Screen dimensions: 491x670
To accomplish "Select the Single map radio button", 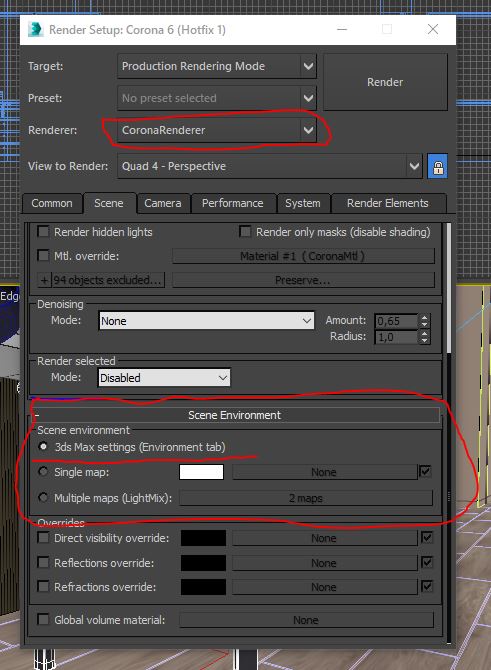I will click(x=43, y=472).
